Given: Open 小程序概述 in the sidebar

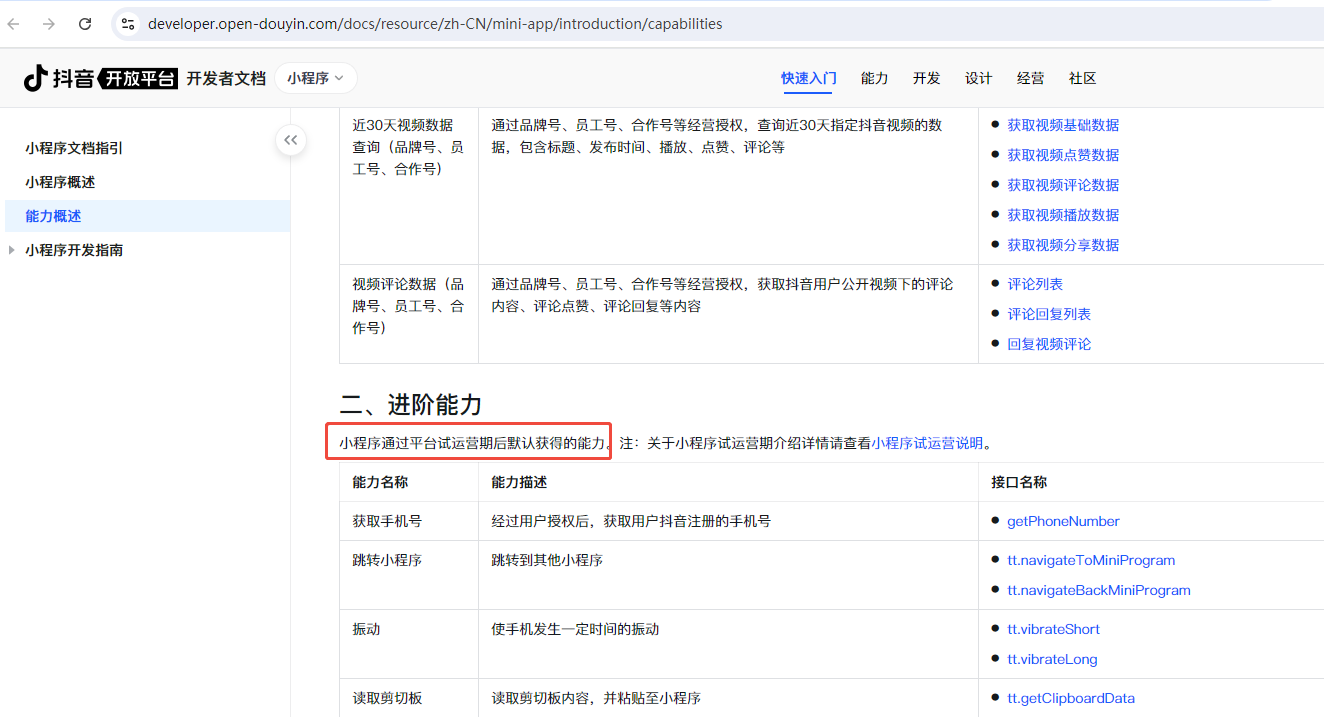Looking at the screenshot, I should pyautogui.click(x=60, y=182).
